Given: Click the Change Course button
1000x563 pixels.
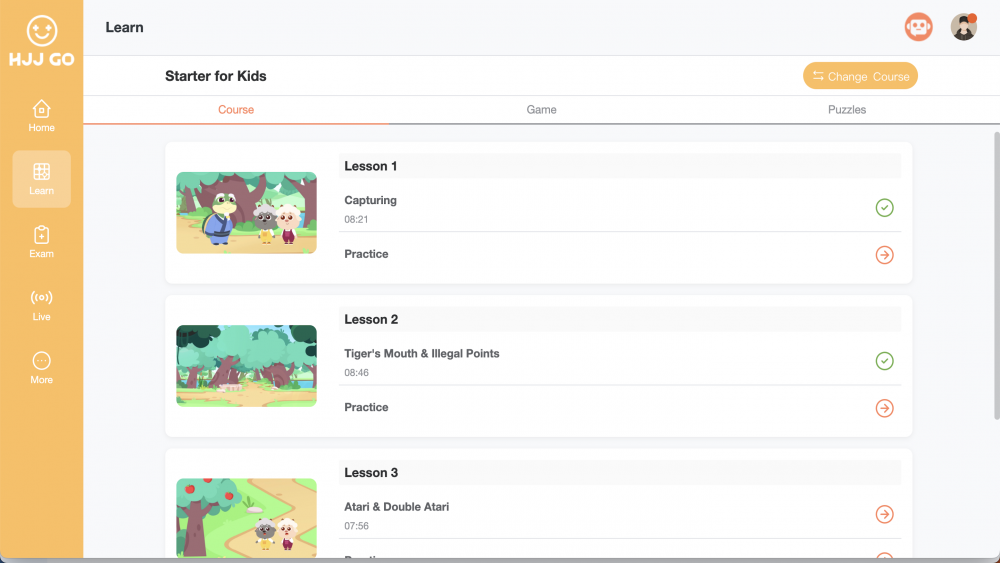Looking at the screenshot, I should pos(860,76).
